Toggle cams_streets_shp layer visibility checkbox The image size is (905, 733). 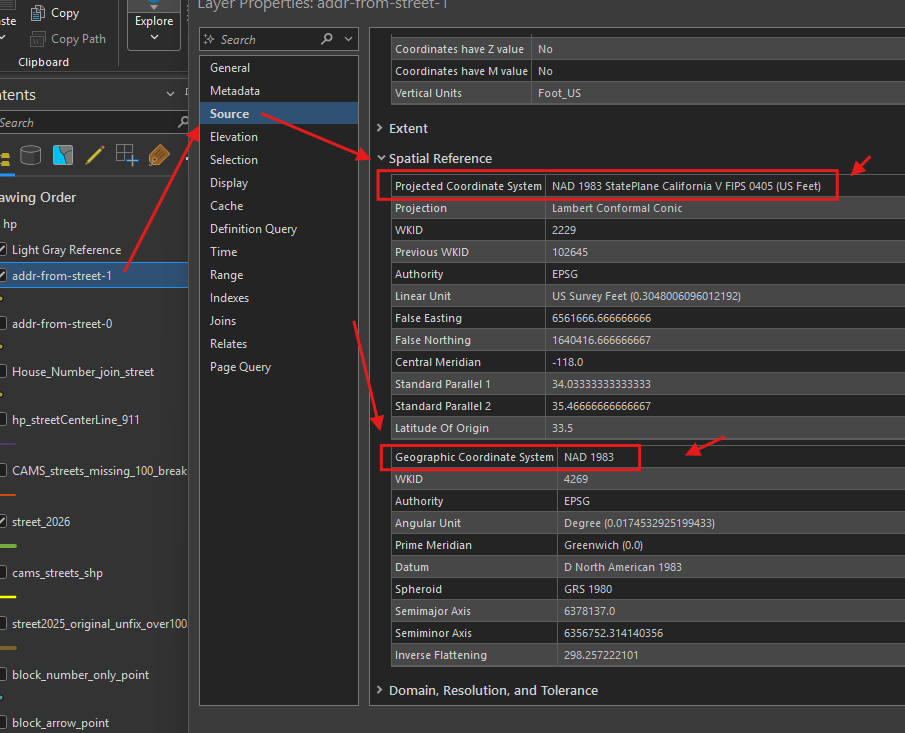point(2,573)
